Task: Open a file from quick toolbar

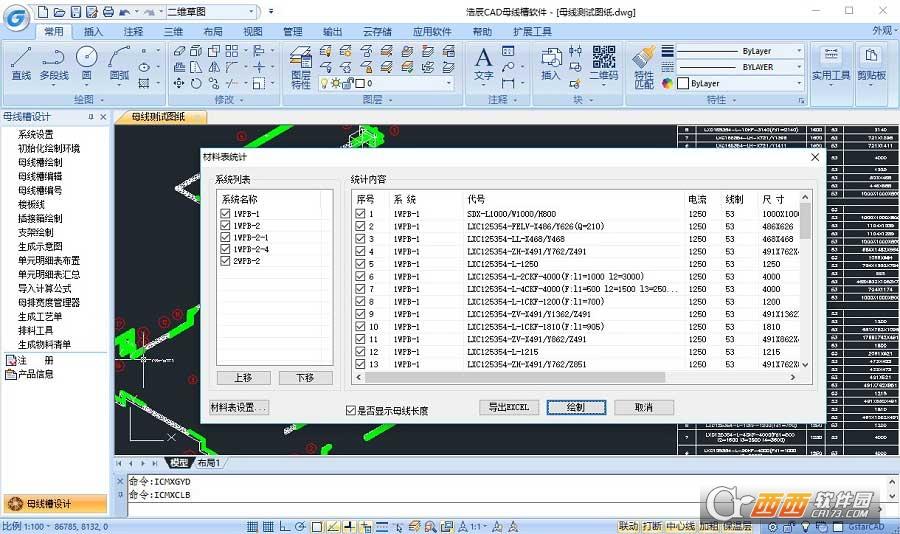Action: click(x=59, y=11)
